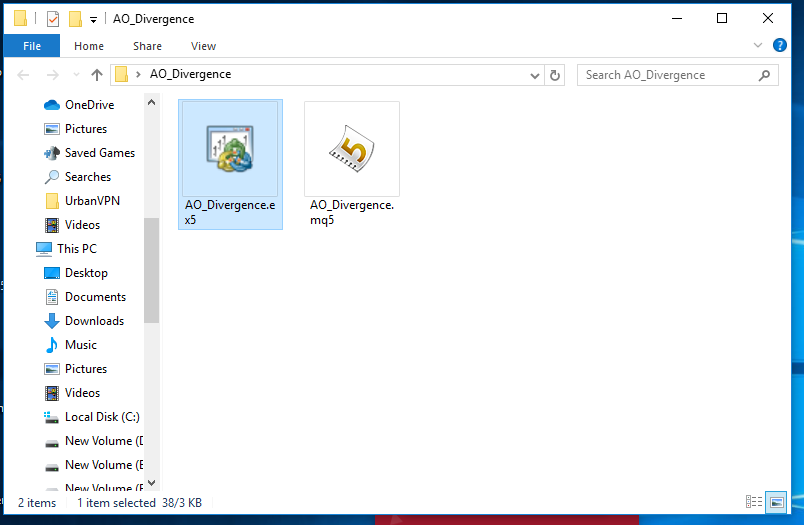Go forward with the Forward arrow
Screen dimensions: 804x525
coord(52,75)
